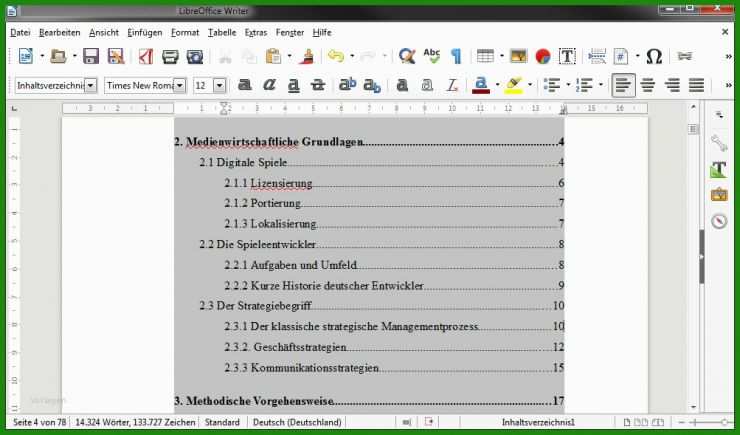Open the Format menu
Viewport: 740px width, 435px height.
(185, 33)
